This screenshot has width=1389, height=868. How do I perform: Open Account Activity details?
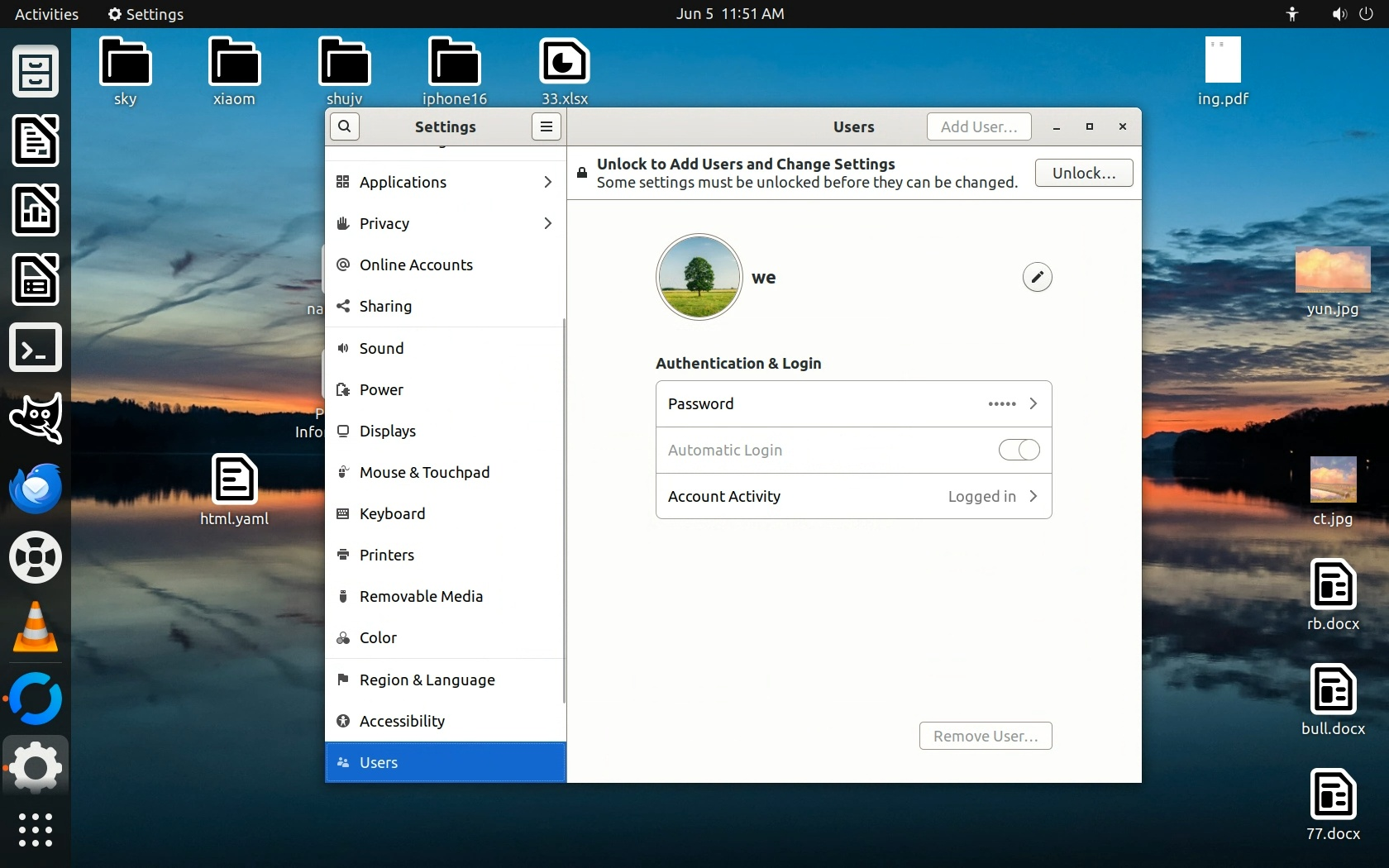pos(853,496)
